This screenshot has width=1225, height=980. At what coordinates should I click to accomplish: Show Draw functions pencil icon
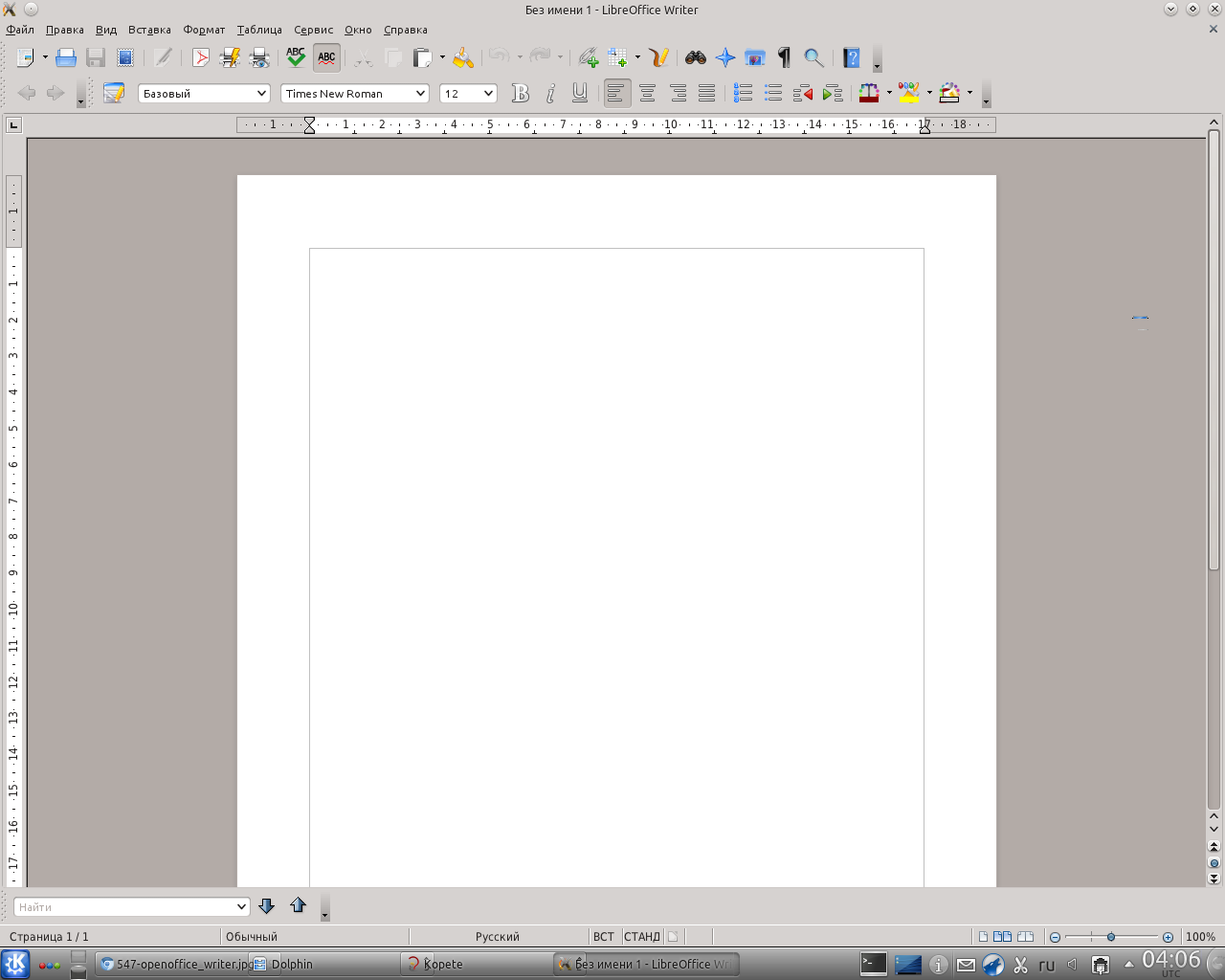pos(658,57)
